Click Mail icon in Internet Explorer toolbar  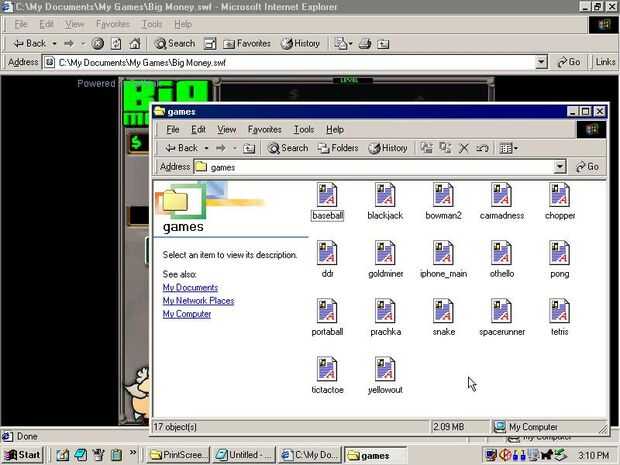click(339, 43)
